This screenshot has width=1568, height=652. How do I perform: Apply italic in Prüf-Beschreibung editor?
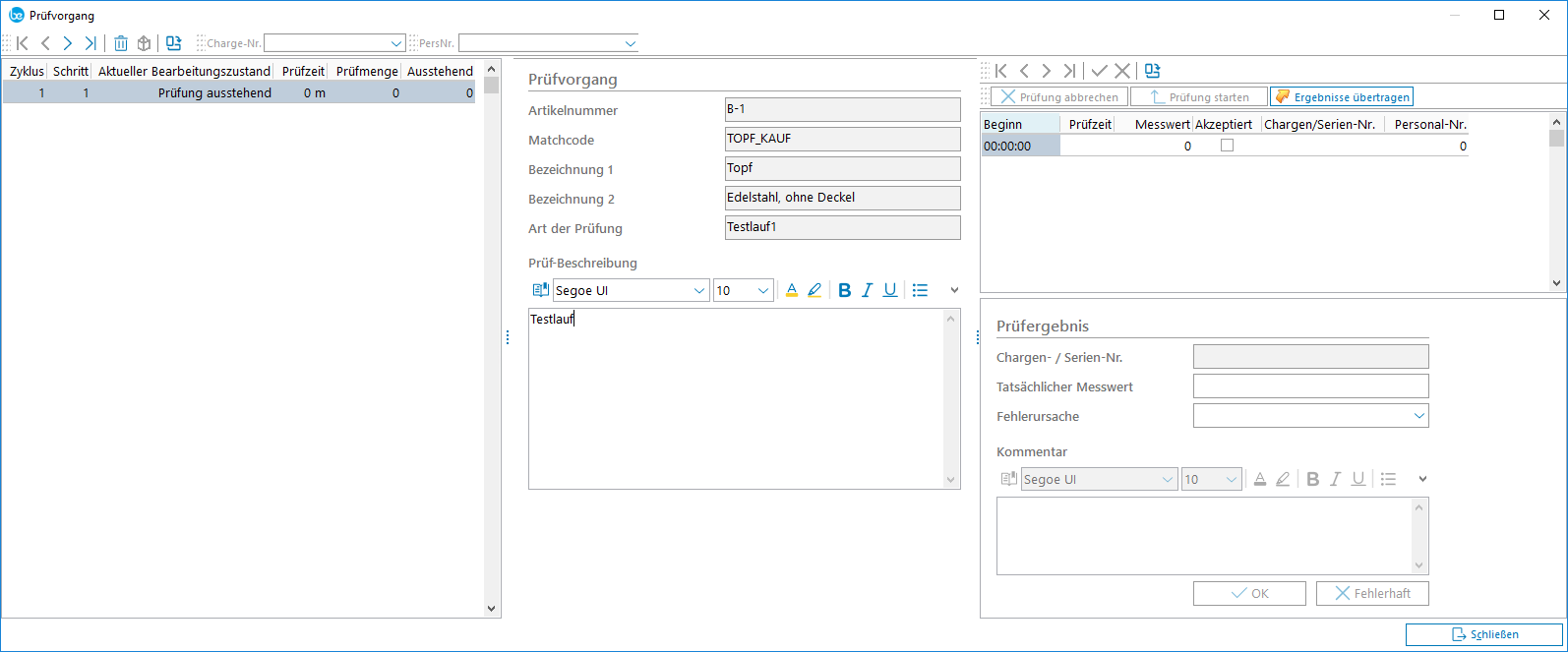tap(867, 290)
